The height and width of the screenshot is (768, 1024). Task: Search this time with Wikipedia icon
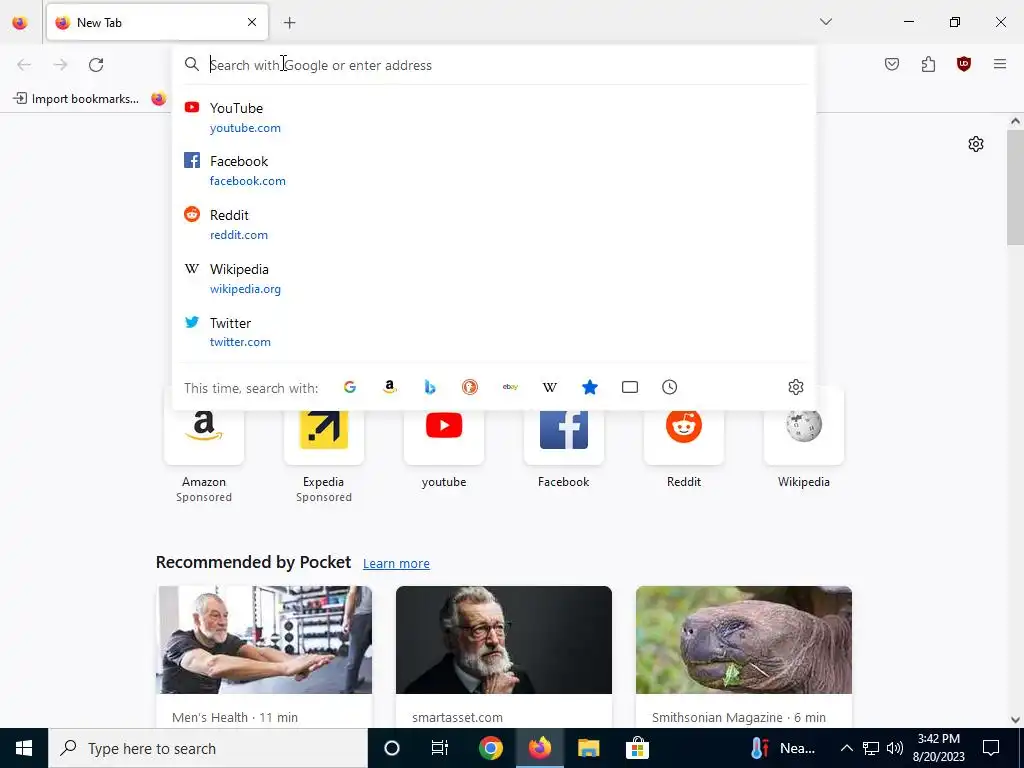point(550,387)
